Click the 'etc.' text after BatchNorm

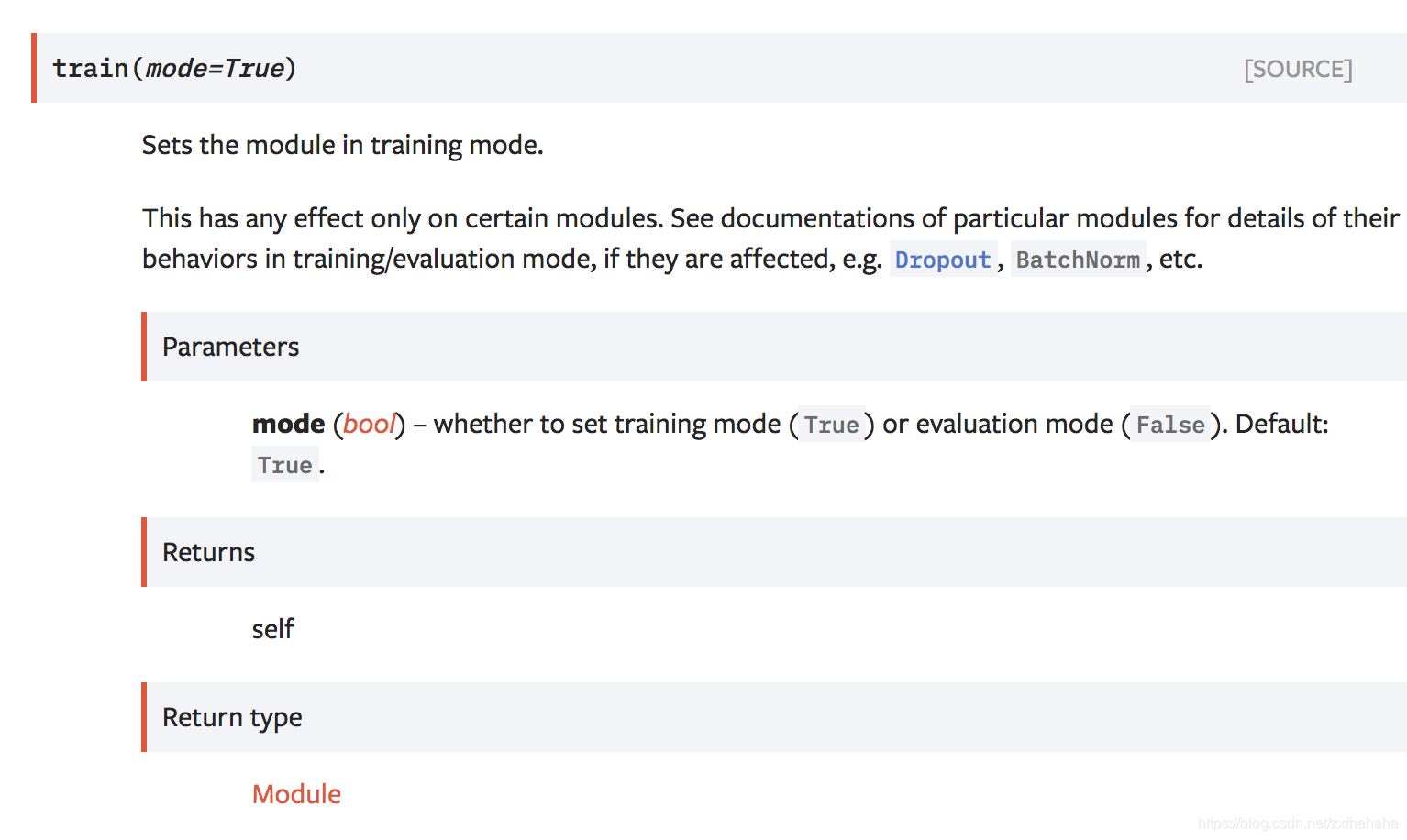tap(1180, 259)
